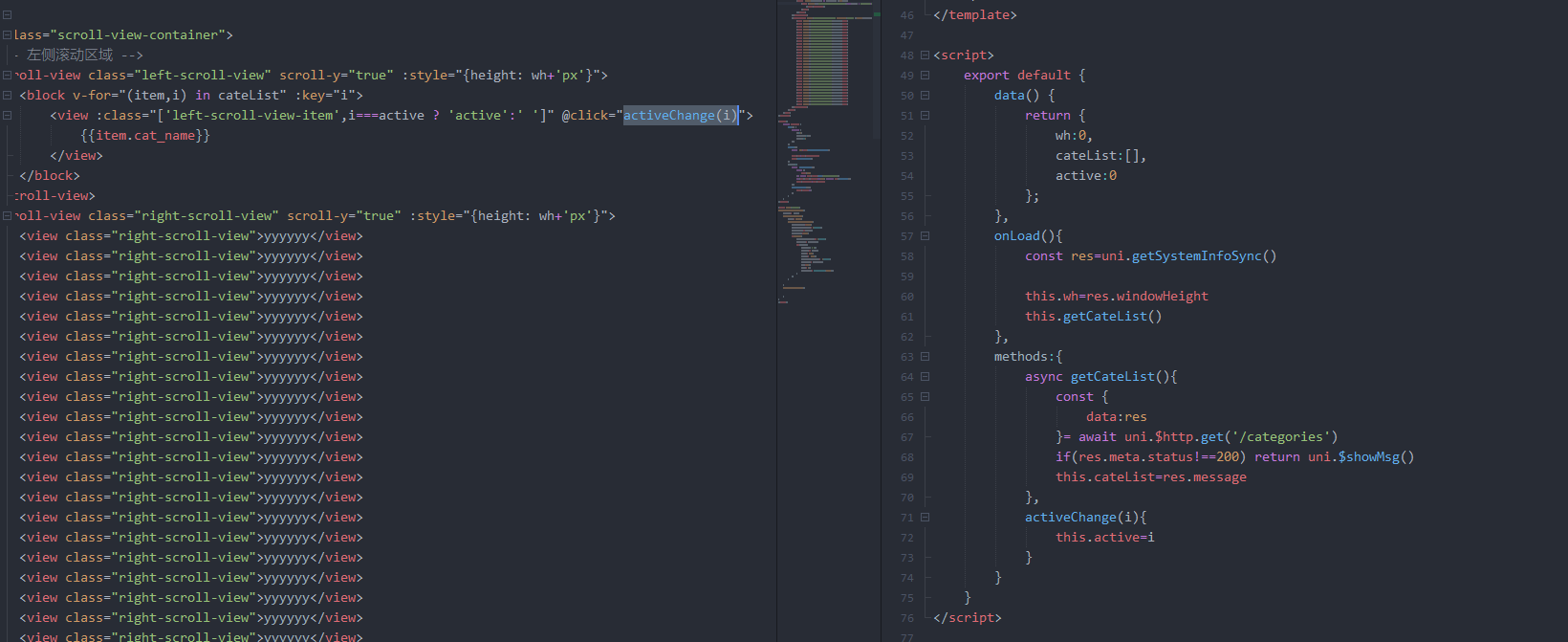Viewport: 1568px width, 642px height.
Task: Click the 左侧滚动区域 comment
Action: pyautogui.click(x=70, y=55)
